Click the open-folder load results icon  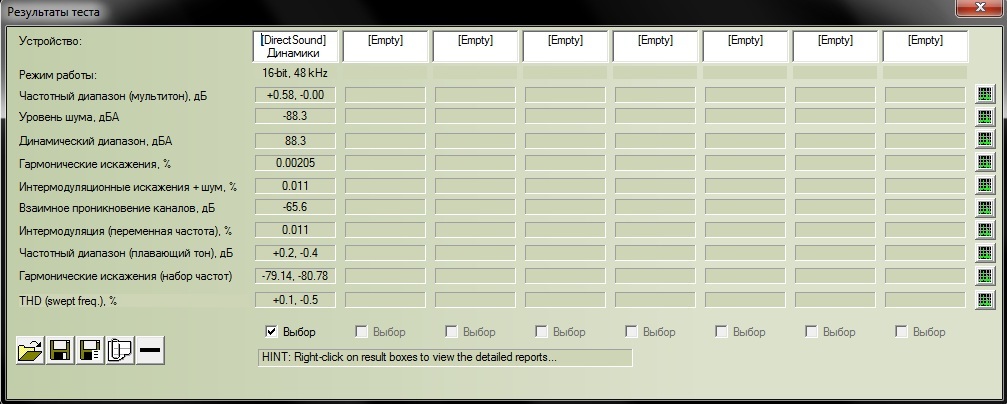click(x=30, y=351)
